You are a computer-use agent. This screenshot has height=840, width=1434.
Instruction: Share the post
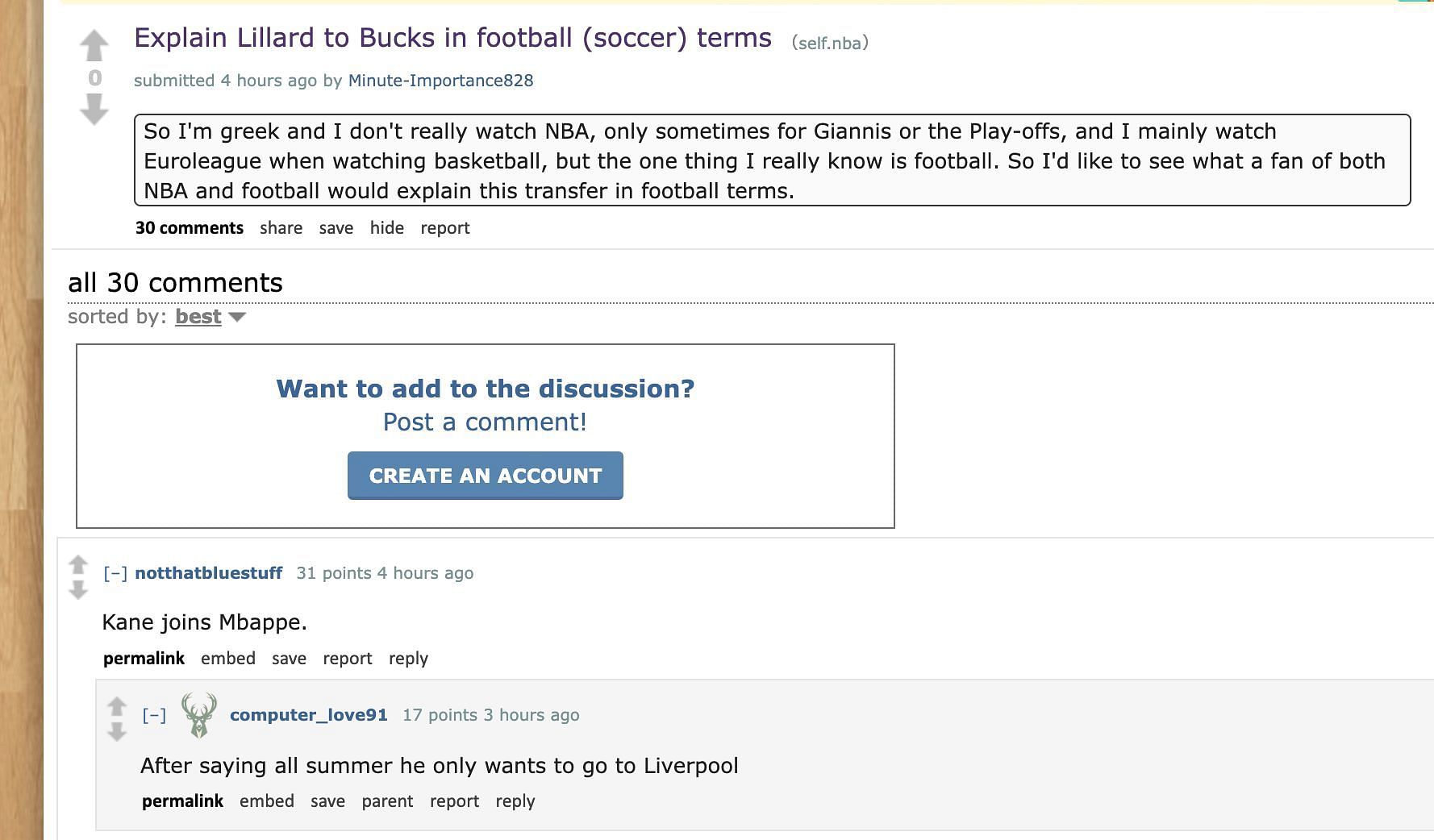coord(281,228)
